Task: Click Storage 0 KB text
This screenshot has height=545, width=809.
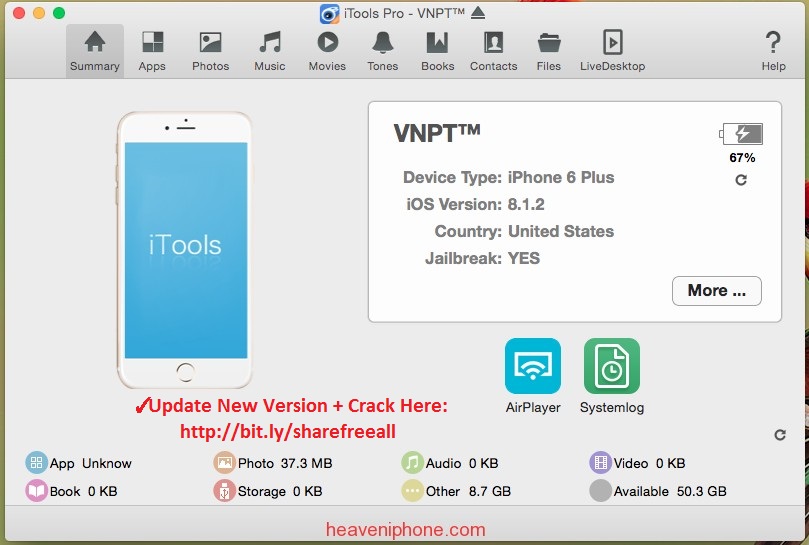Action: tap(280, 491)
